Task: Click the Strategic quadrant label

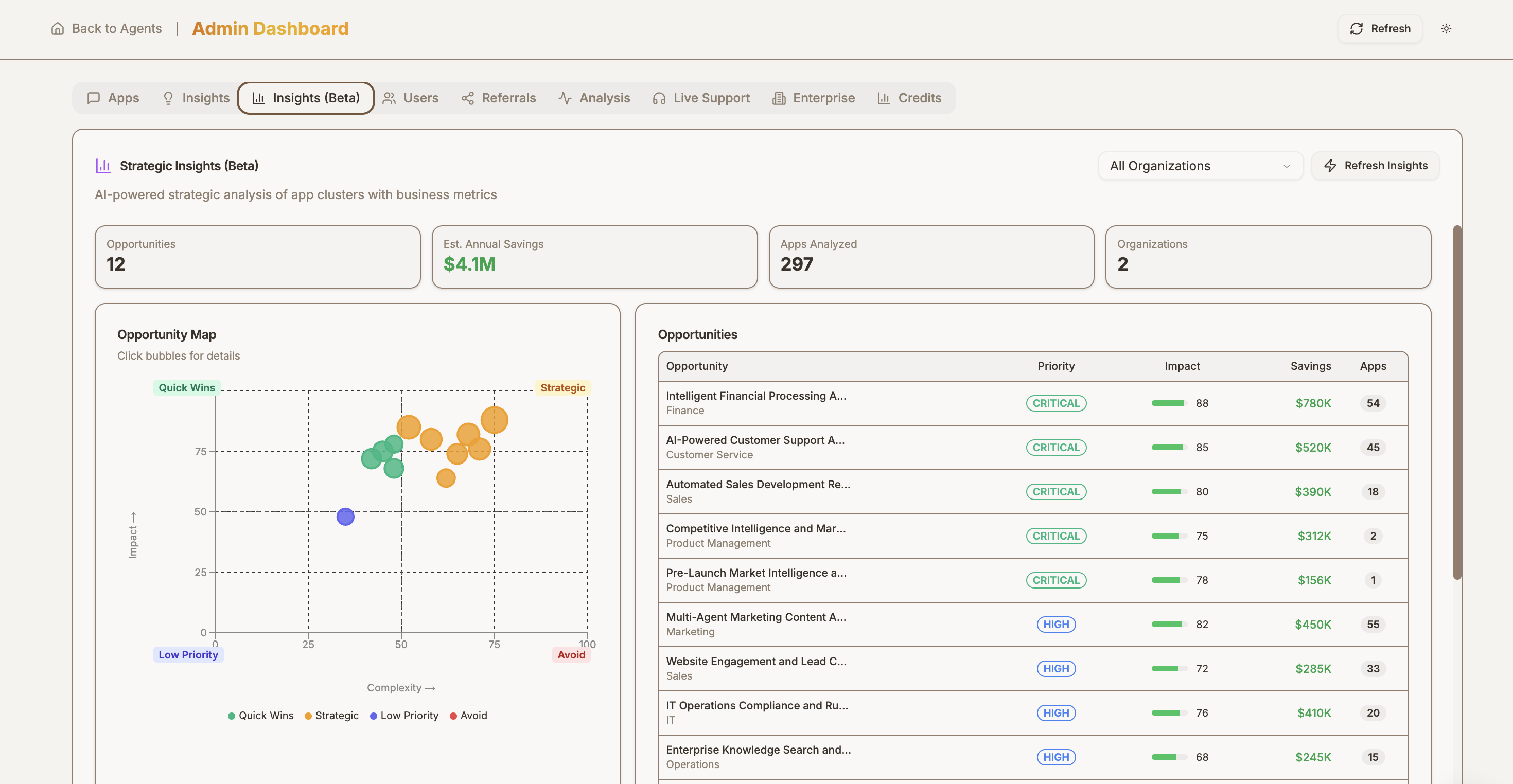Action: click(x=562, y=387)
